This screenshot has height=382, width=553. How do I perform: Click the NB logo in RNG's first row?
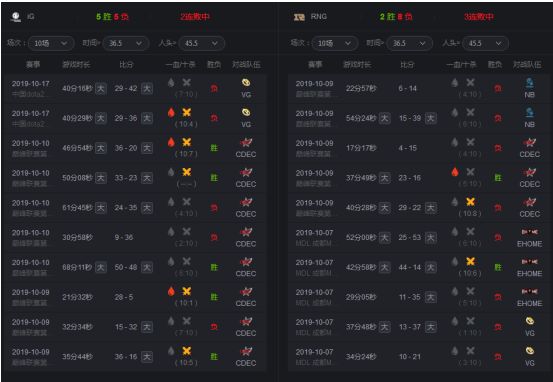pos(529,83)
